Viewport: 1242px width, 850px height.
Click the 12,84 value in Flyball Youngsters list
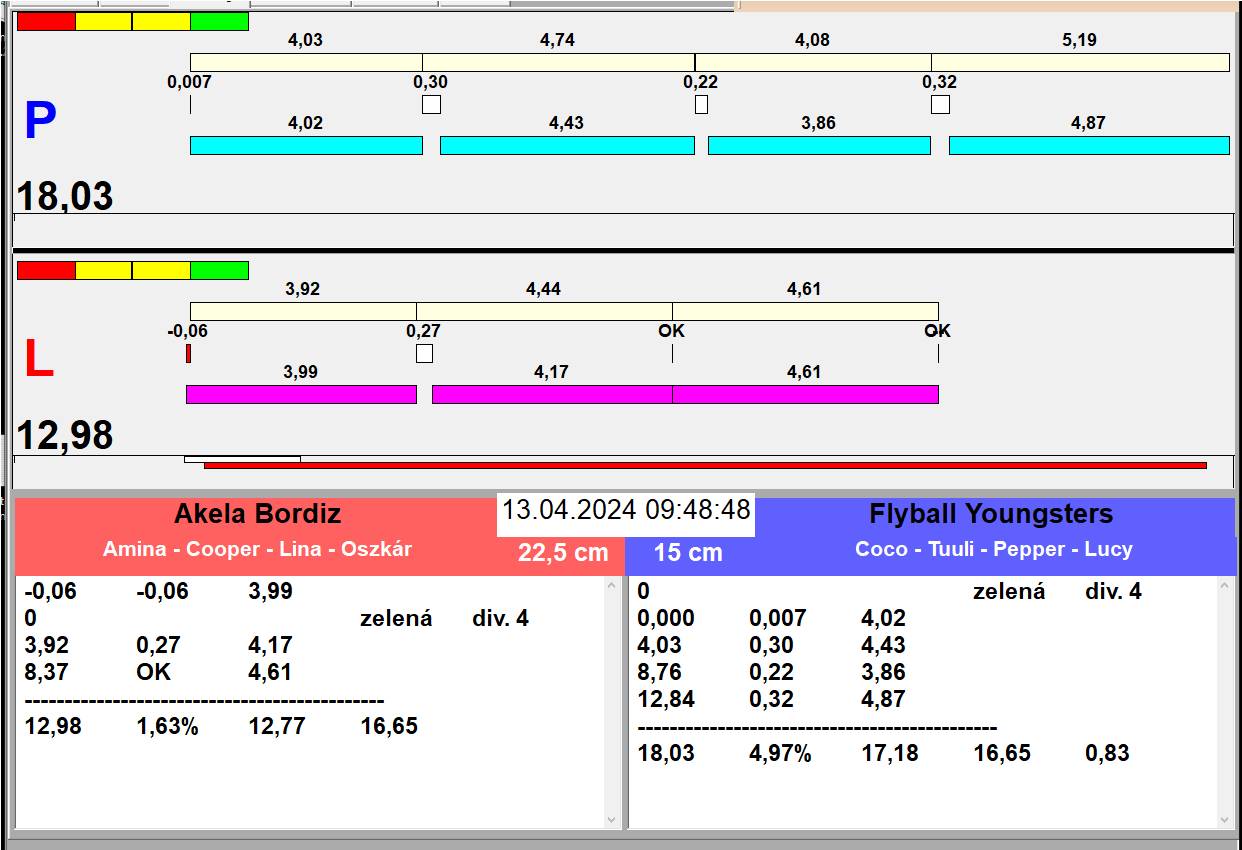click(666, 700)
